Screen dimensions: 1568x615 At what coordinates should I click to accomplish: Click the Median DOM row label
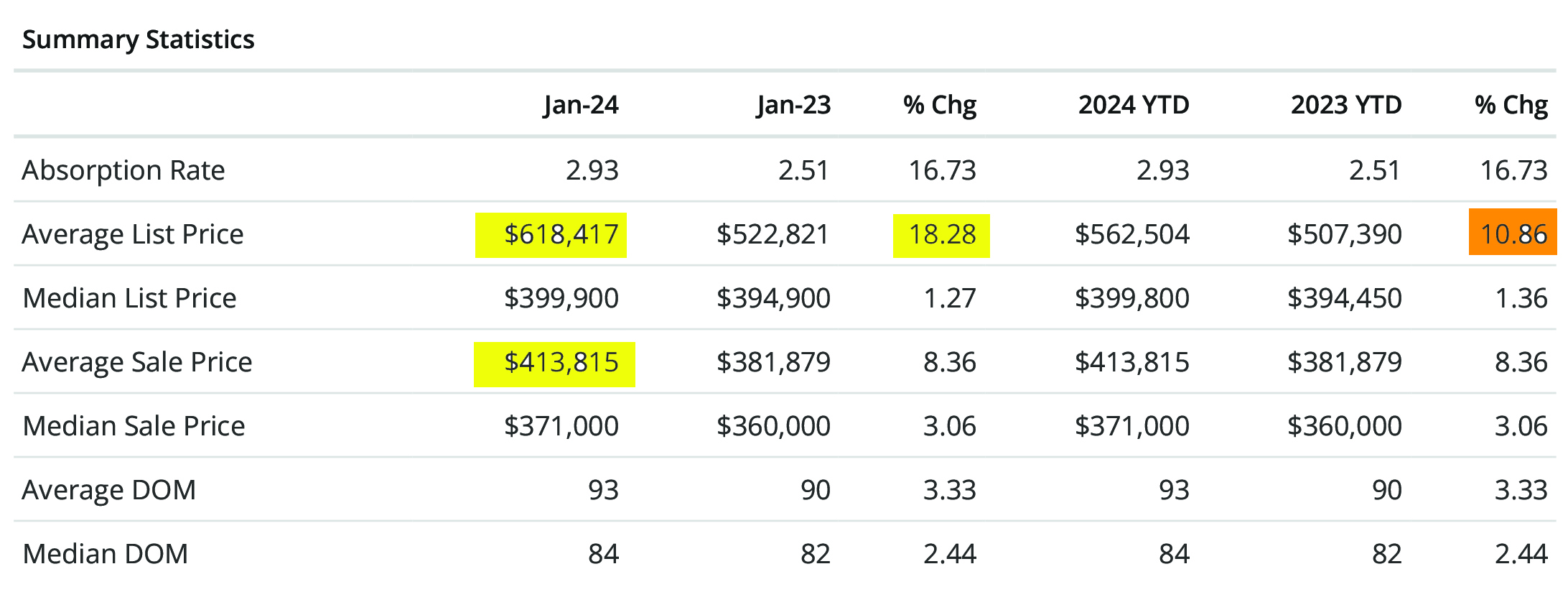coord(106,554)
